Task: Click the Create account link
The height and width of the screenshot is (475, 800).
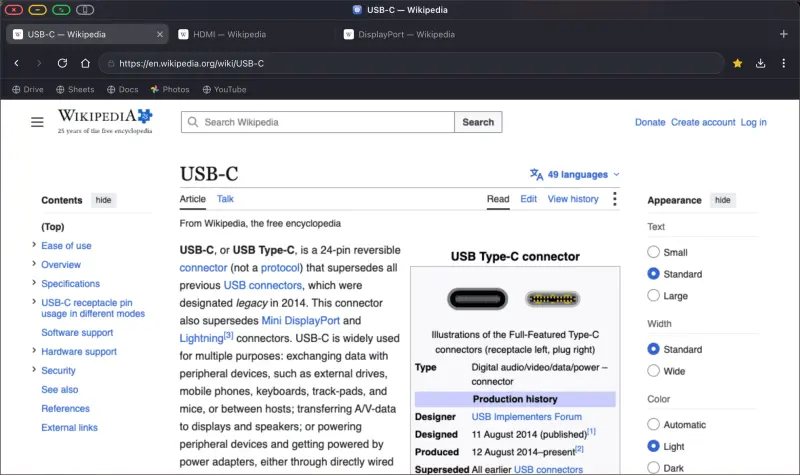Action: click(703, 122)
